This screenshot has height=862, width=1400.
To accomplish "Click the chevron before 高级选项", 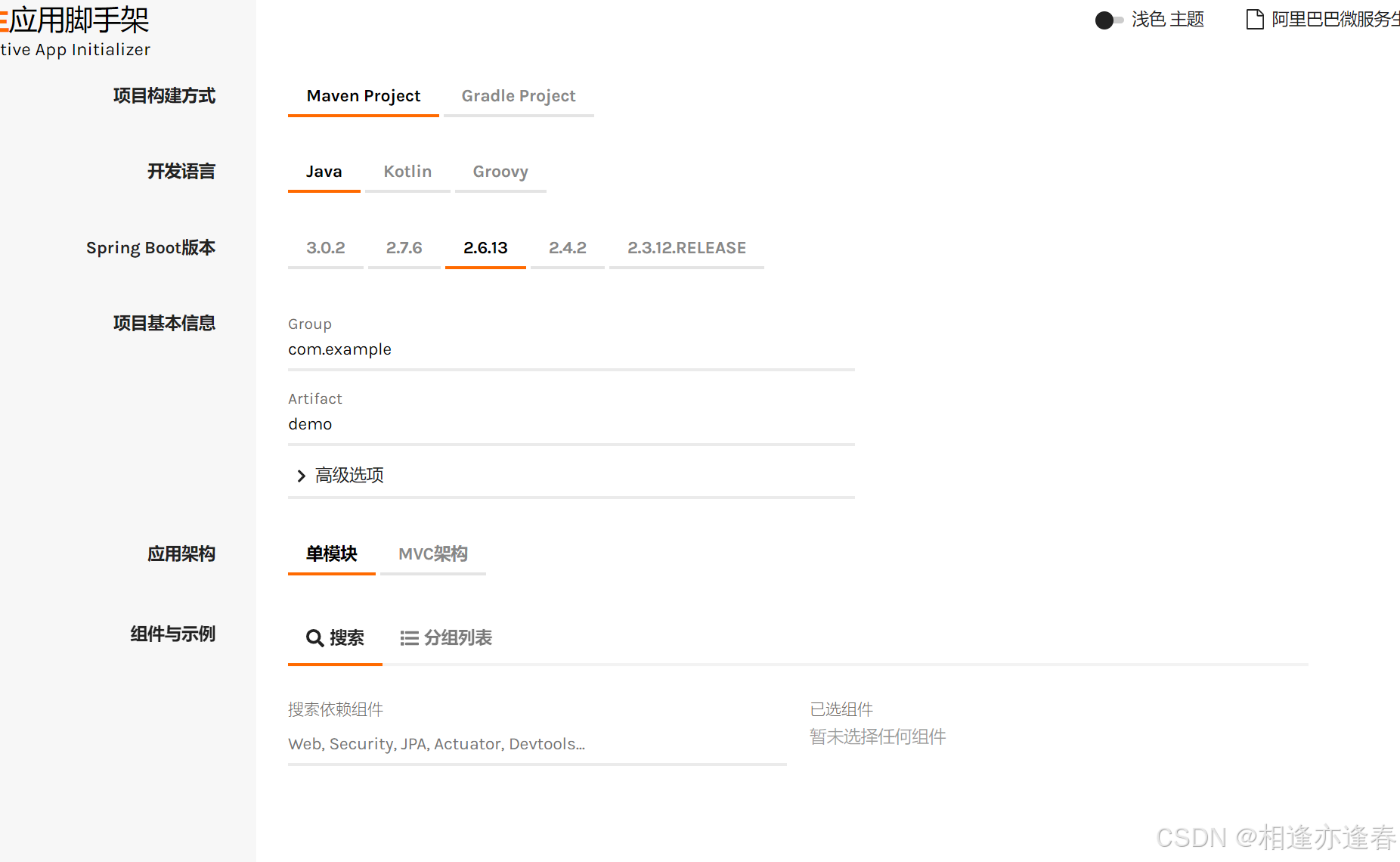I will click(301, 476).
